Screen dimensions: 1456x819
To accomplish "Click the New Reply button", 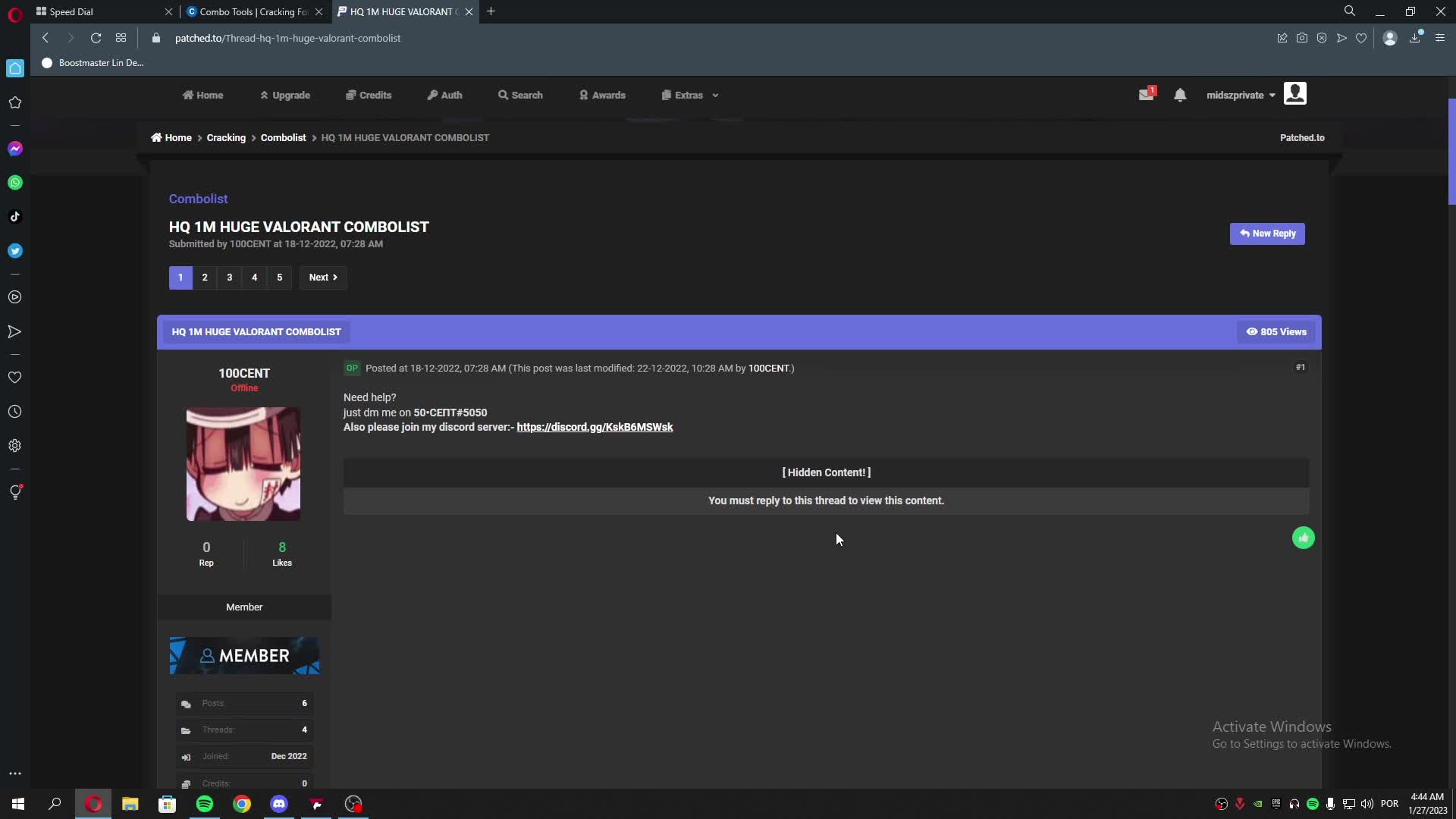I will pyautogui.click(x=1267, y=234).
